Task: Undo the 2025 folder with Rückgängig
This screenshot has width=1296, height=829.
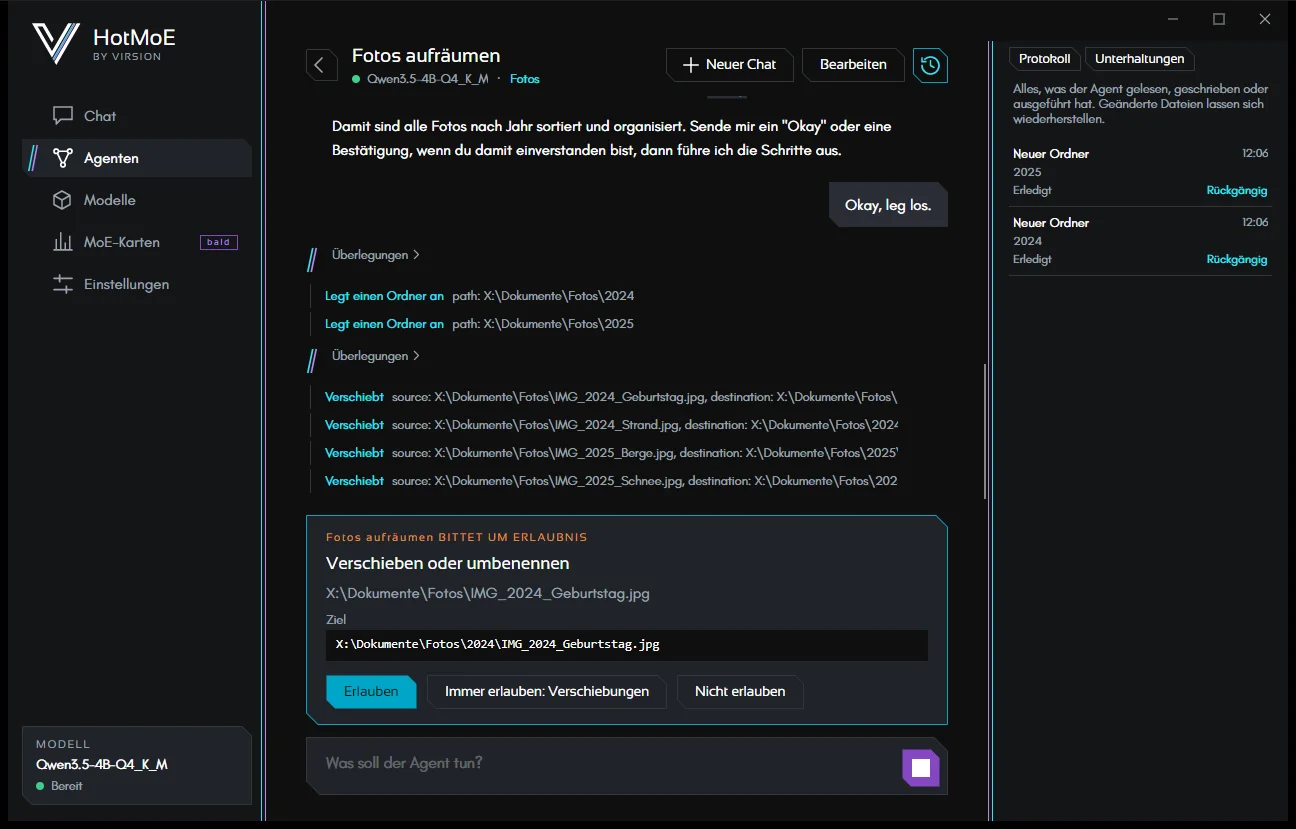Action: pos(1237,190)
